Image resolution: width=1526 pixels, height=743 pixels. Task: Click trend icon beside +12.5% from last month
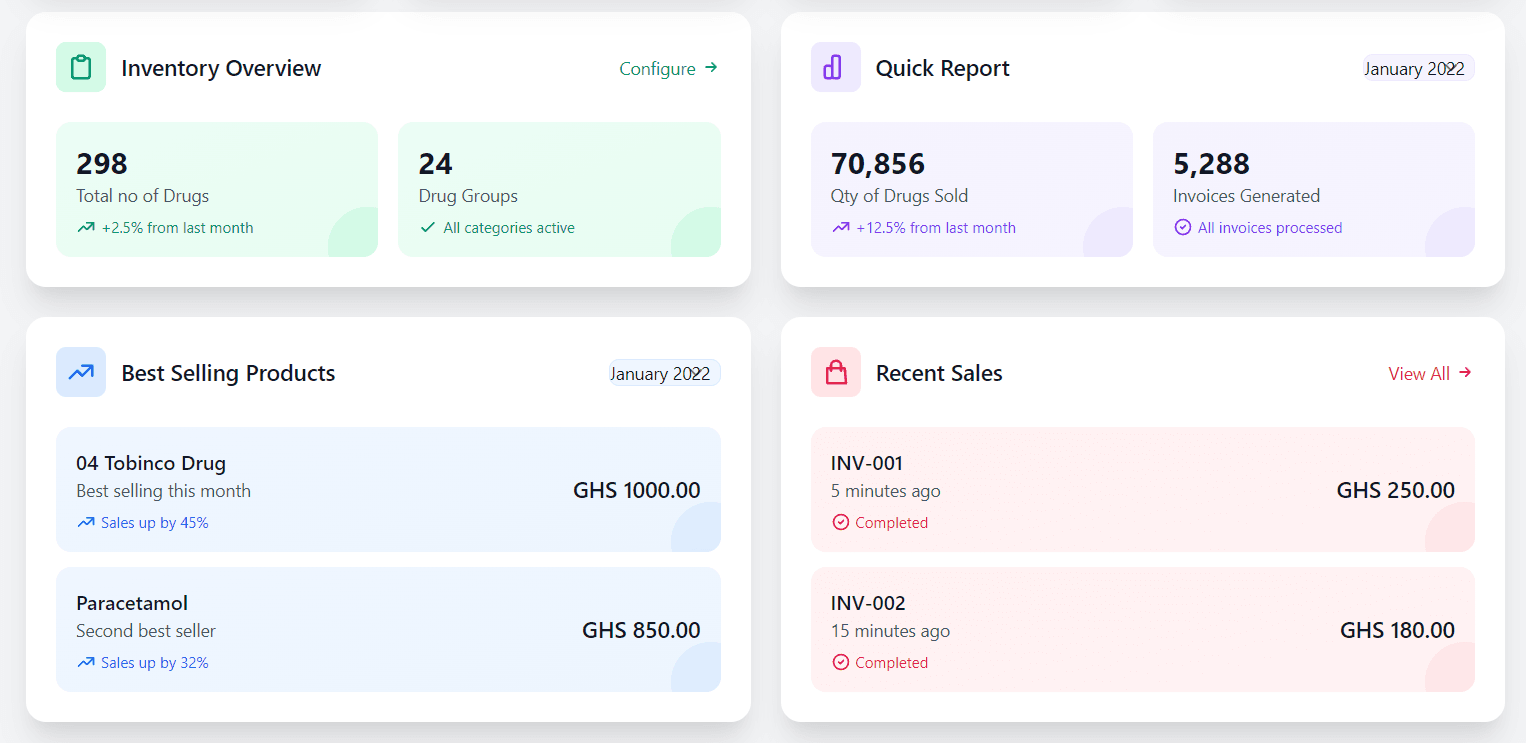(x=841, y=228)
